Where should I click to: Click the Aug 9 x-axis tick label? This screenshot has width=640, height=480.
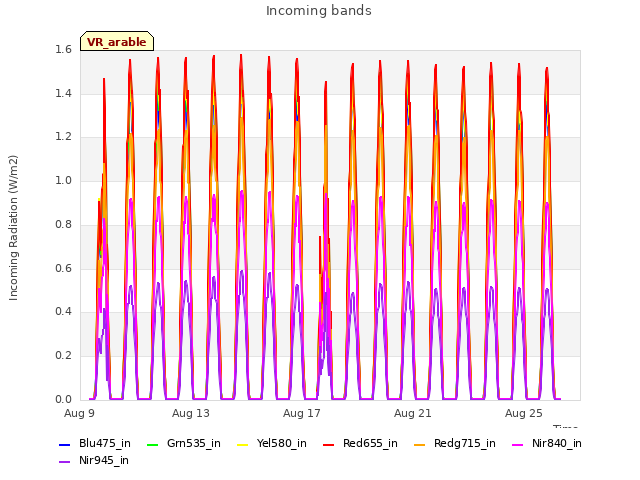79,413
